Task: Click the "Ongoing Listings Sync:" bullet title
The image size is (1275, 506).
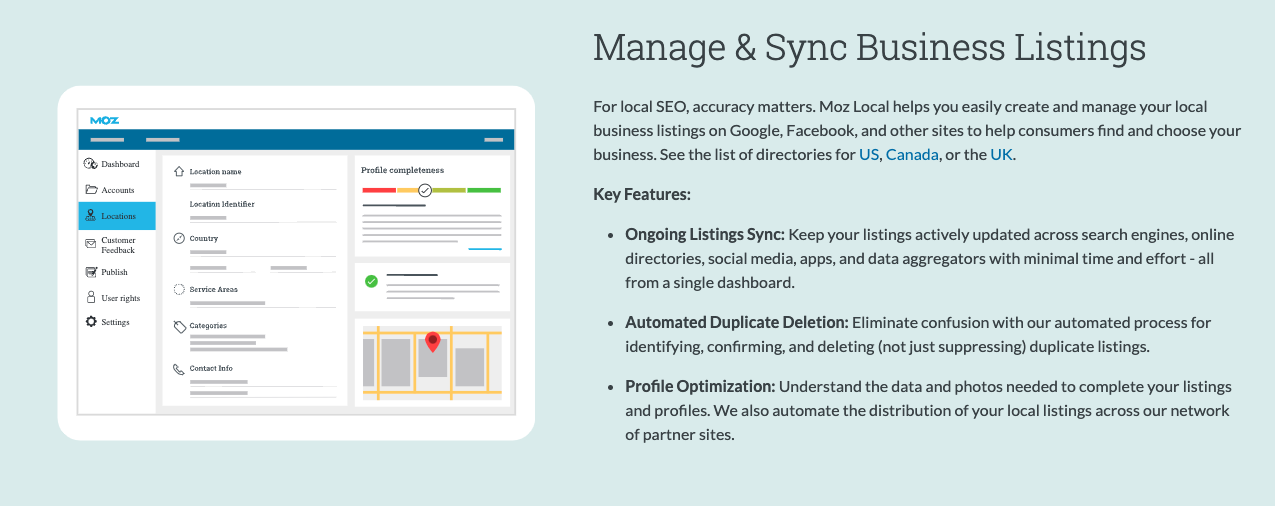Action: (x=705, y=235)
